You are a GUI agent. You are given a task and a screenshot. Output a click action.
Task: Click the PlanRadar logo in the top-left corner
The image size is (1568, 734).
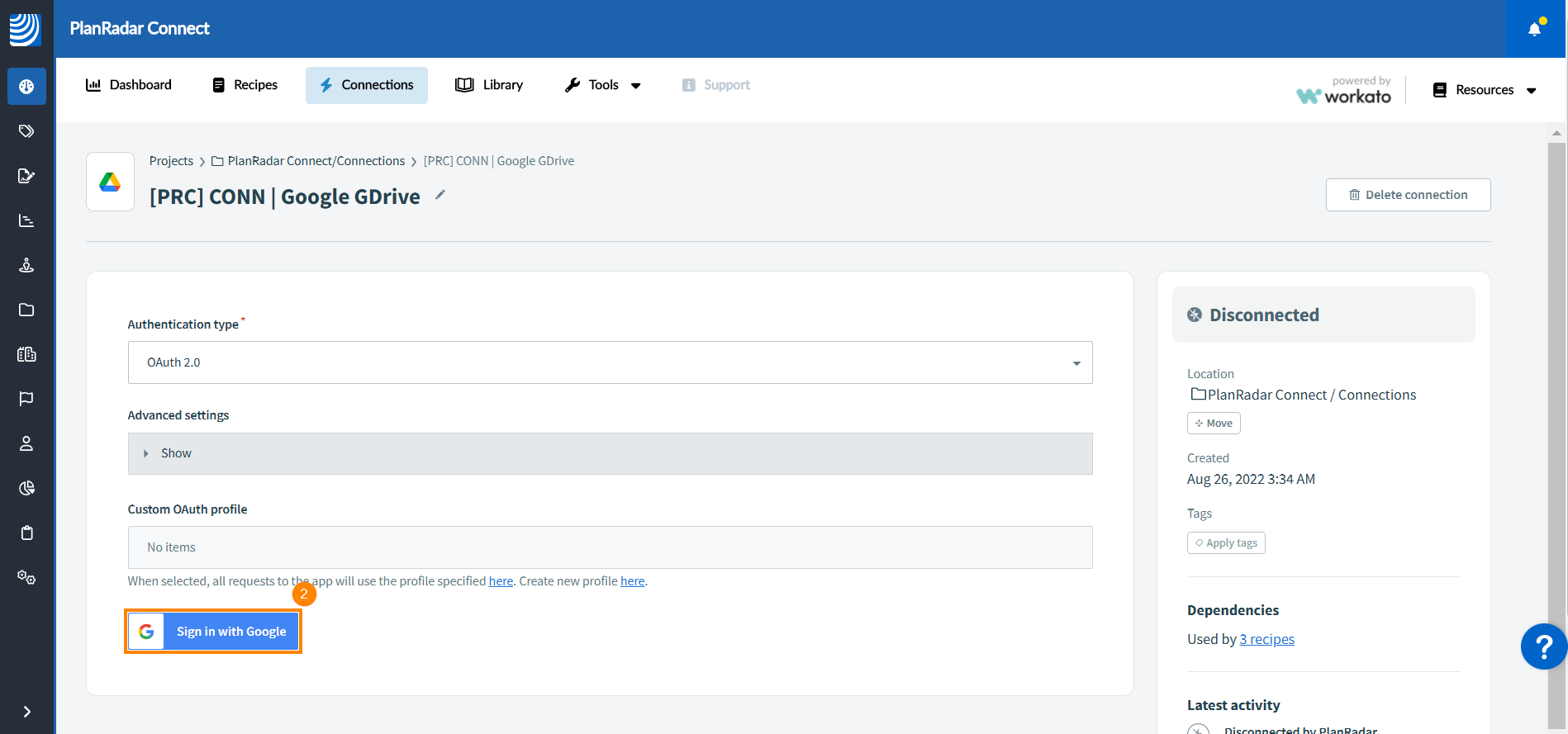(x=25, y=29)
